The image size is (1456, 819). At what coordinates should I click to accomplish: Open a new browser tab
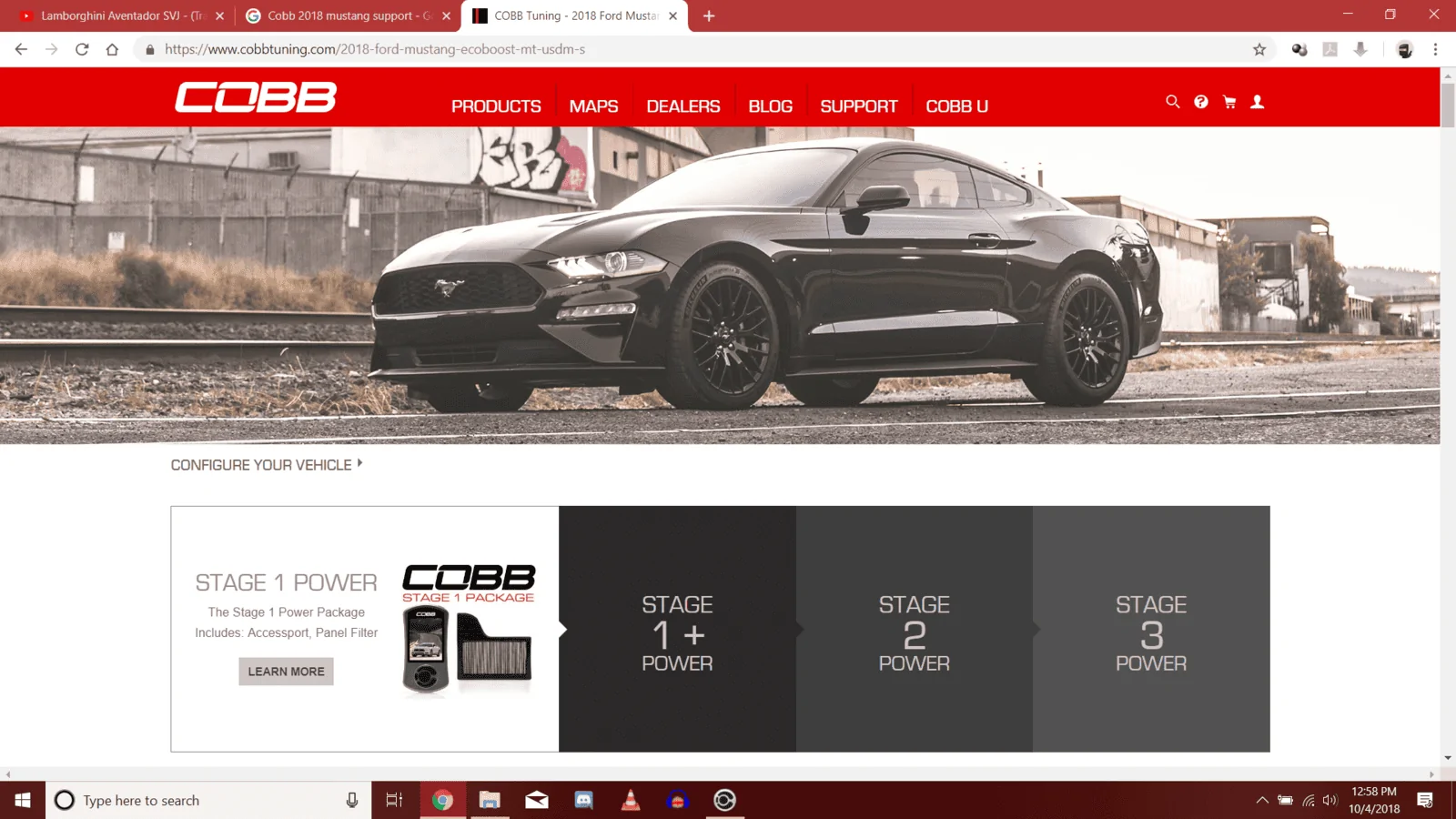[x=709, y=15]
